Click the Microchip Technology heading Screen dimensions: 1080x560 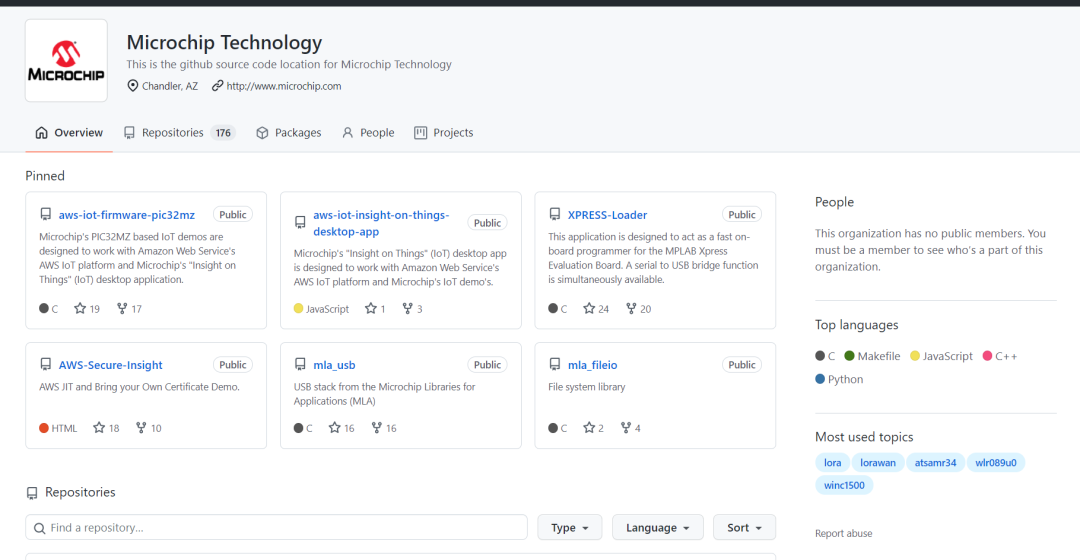(224, 43)
